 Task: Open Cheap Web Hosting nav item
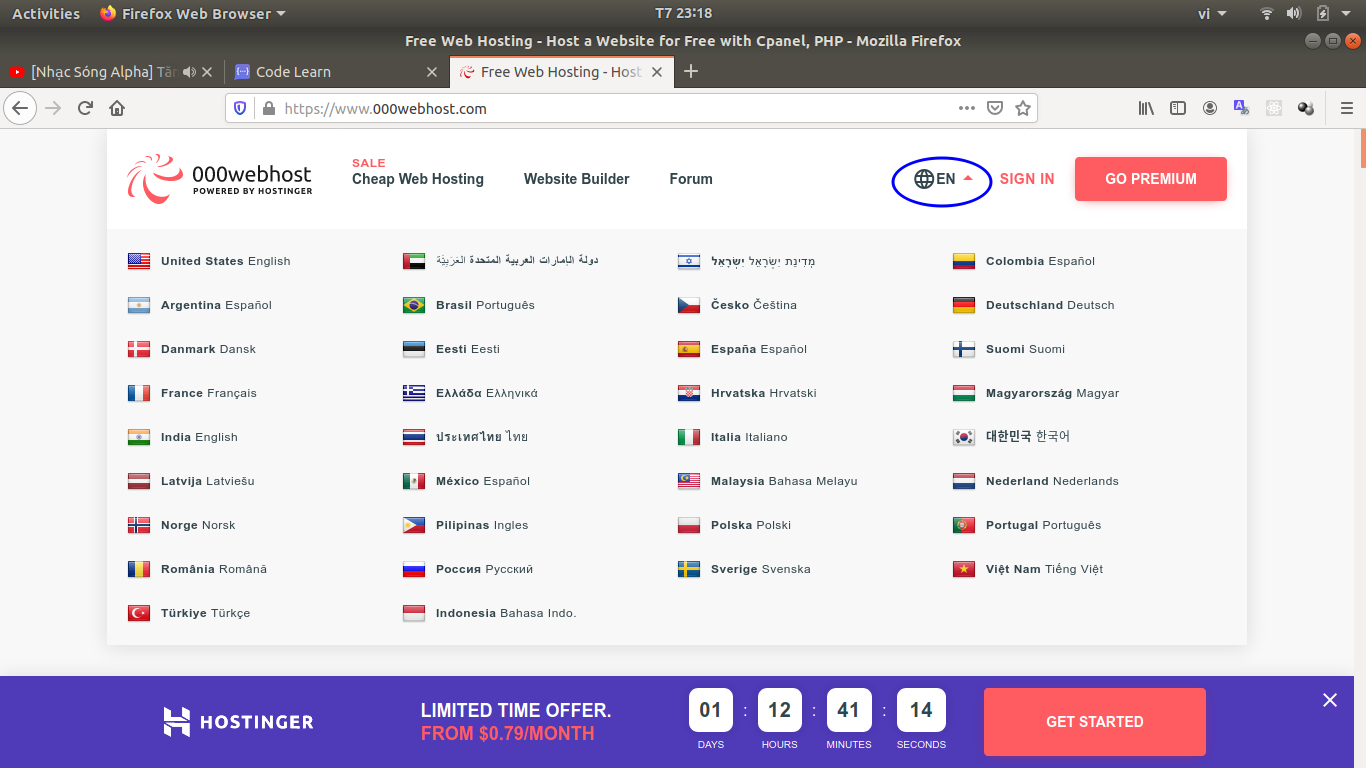coord(418,179)
